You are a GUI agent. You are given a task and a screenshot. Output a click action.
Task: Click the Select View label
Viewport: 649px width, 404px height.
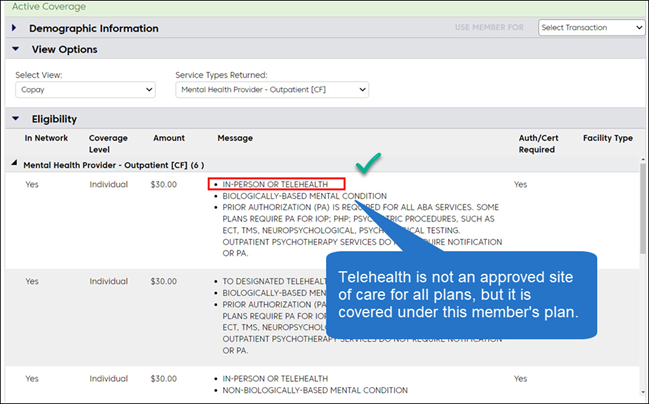39,75
